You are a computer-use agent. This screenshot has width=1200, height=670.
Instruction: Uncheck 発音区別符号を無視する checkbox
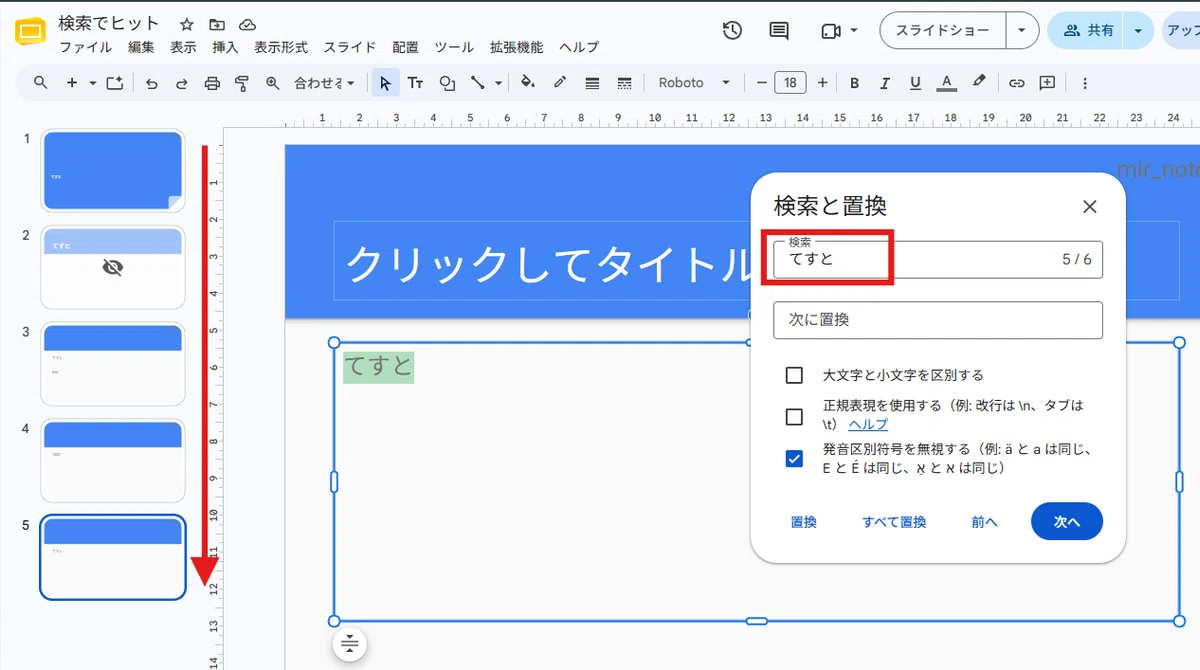pos(794,459)
